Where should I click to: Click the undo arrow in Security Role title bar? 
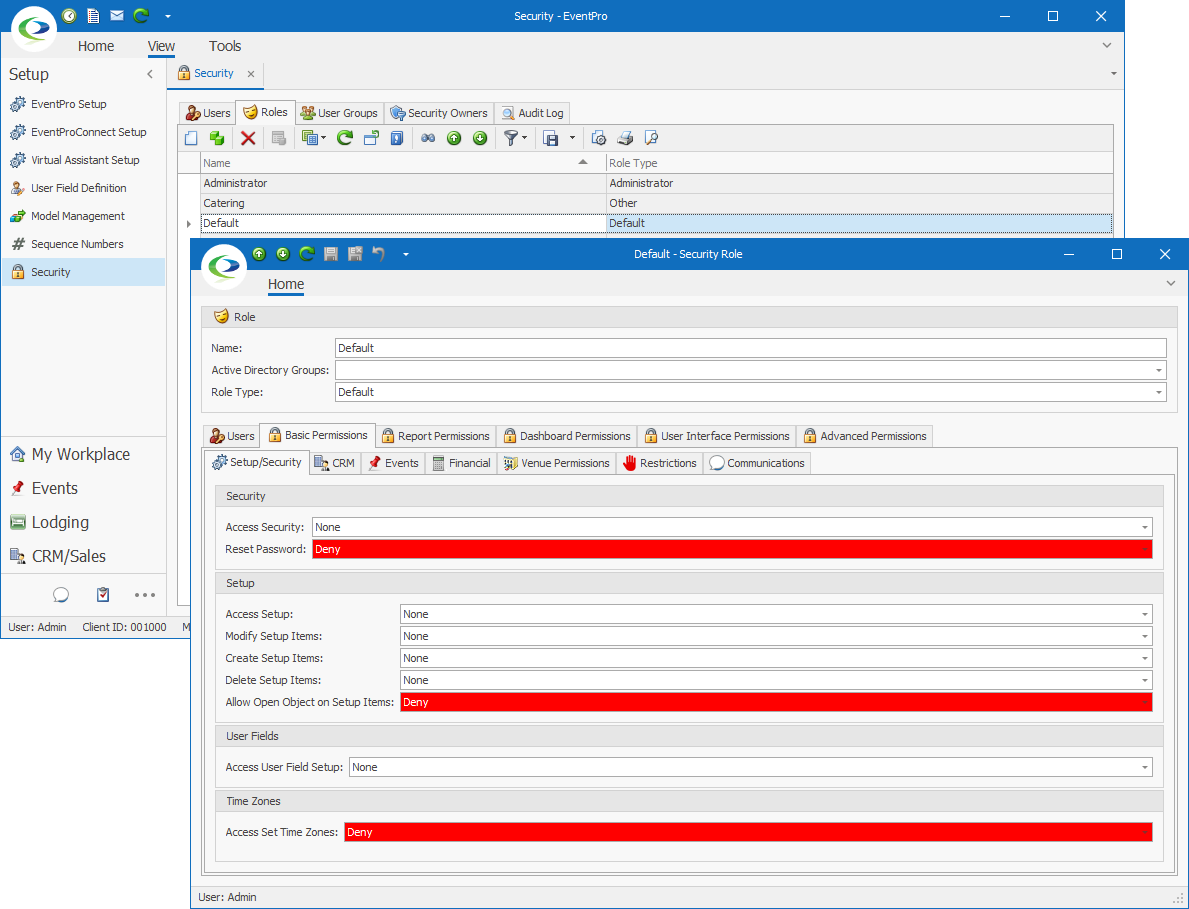coord(378,254)
